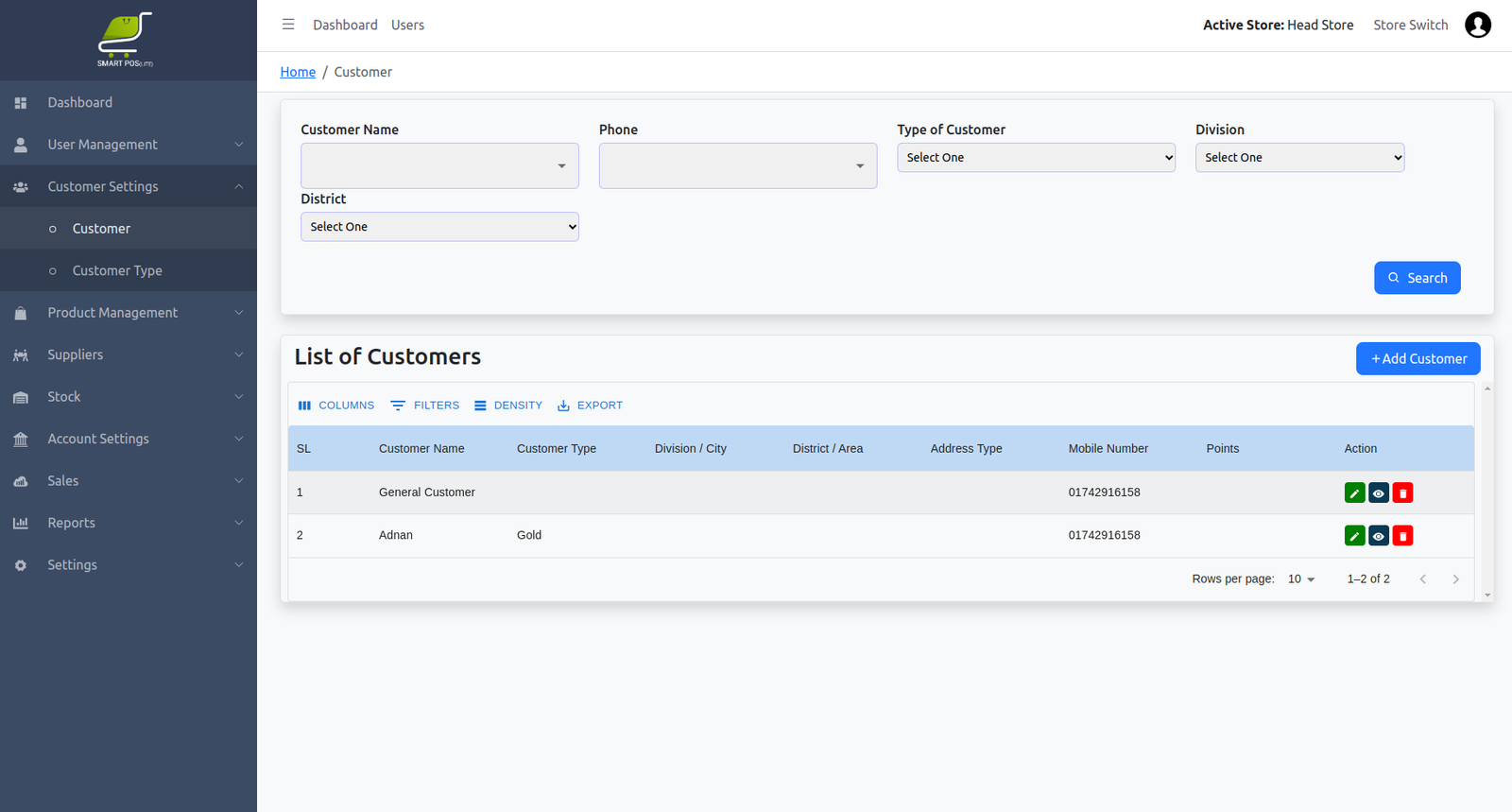Click Store Switch in the navbar
Screen dimensions: 1512x812
click(1410, 26)
